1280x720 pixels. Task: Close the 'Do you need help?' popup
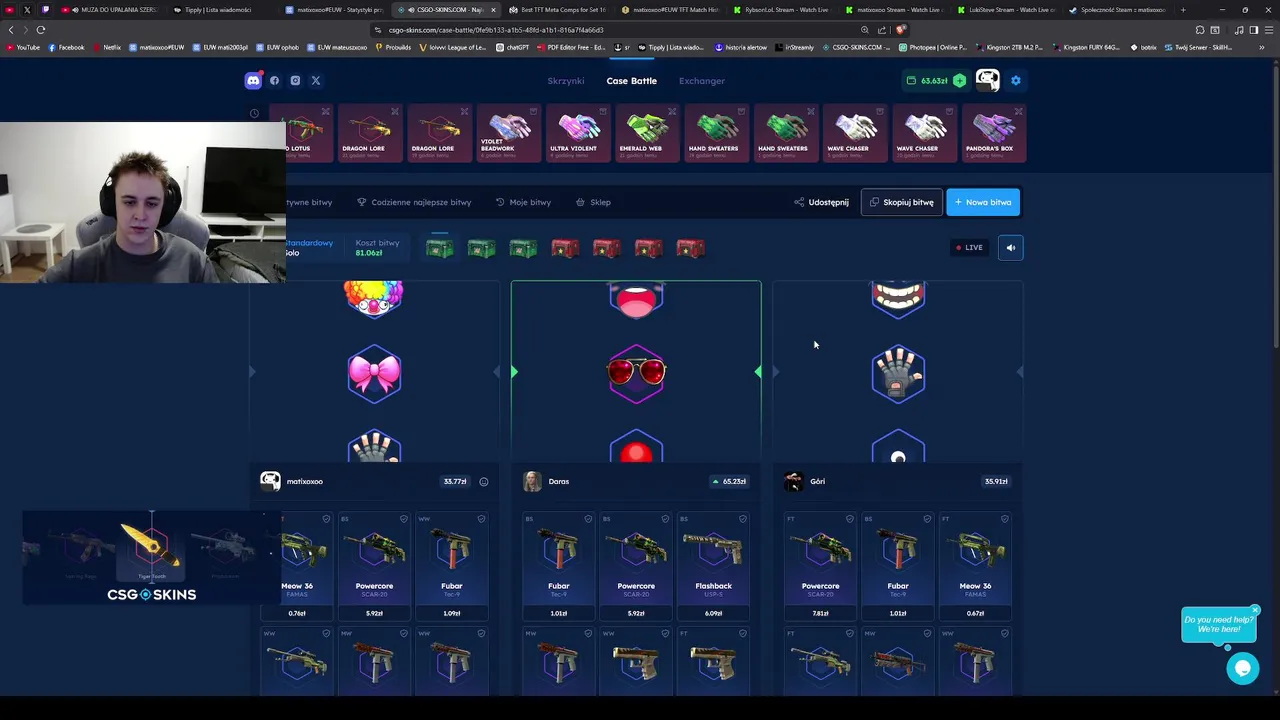point(1255,610)
